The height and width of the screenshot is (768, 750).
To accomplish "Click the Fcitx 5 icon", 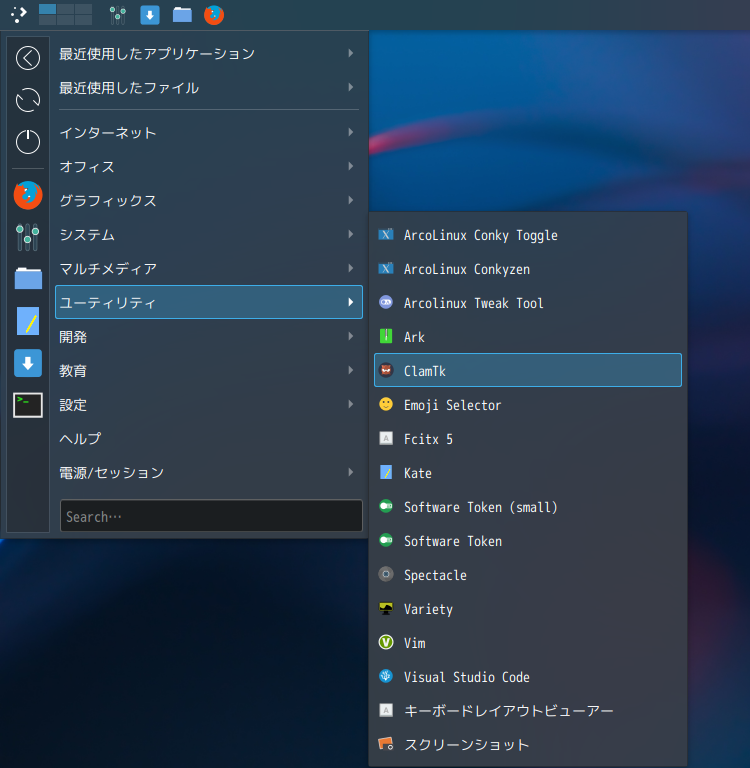I will pos(386,438).
